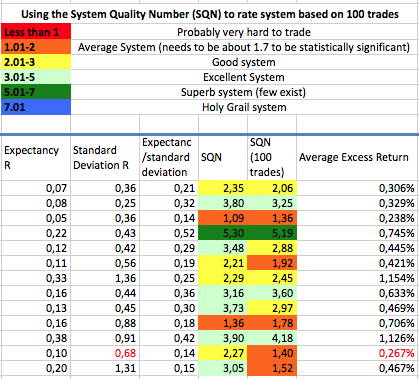Click standard deviation value 1,31
Image resolution: width=419 pixels, height=379 pixels.
pos(105,368)
